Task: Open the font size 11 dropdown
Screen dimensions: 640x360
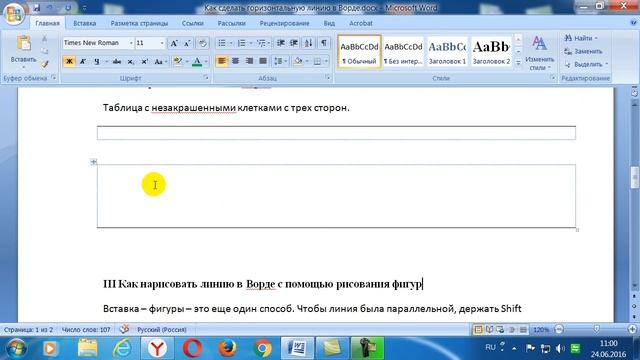Action: tap(162, 43)
